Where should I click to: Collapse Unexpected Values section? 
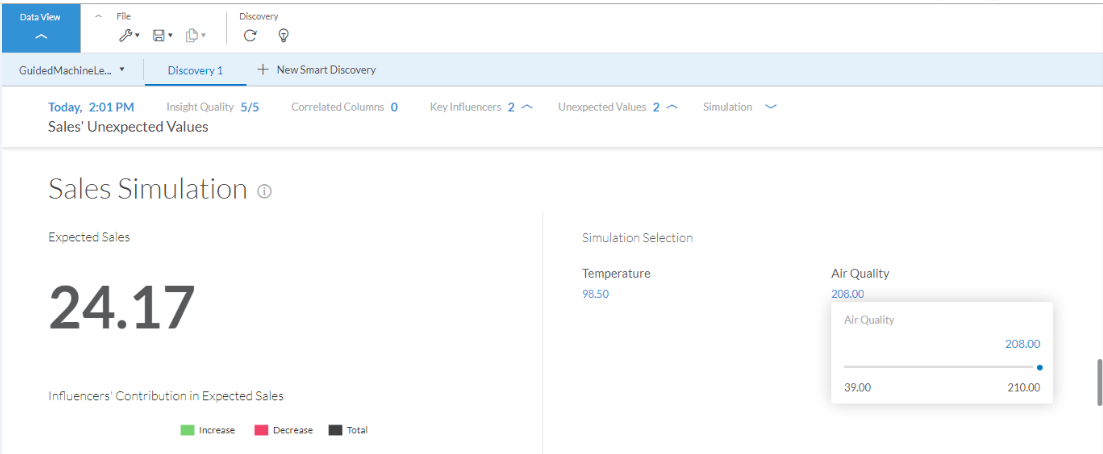tap(672, 107)
